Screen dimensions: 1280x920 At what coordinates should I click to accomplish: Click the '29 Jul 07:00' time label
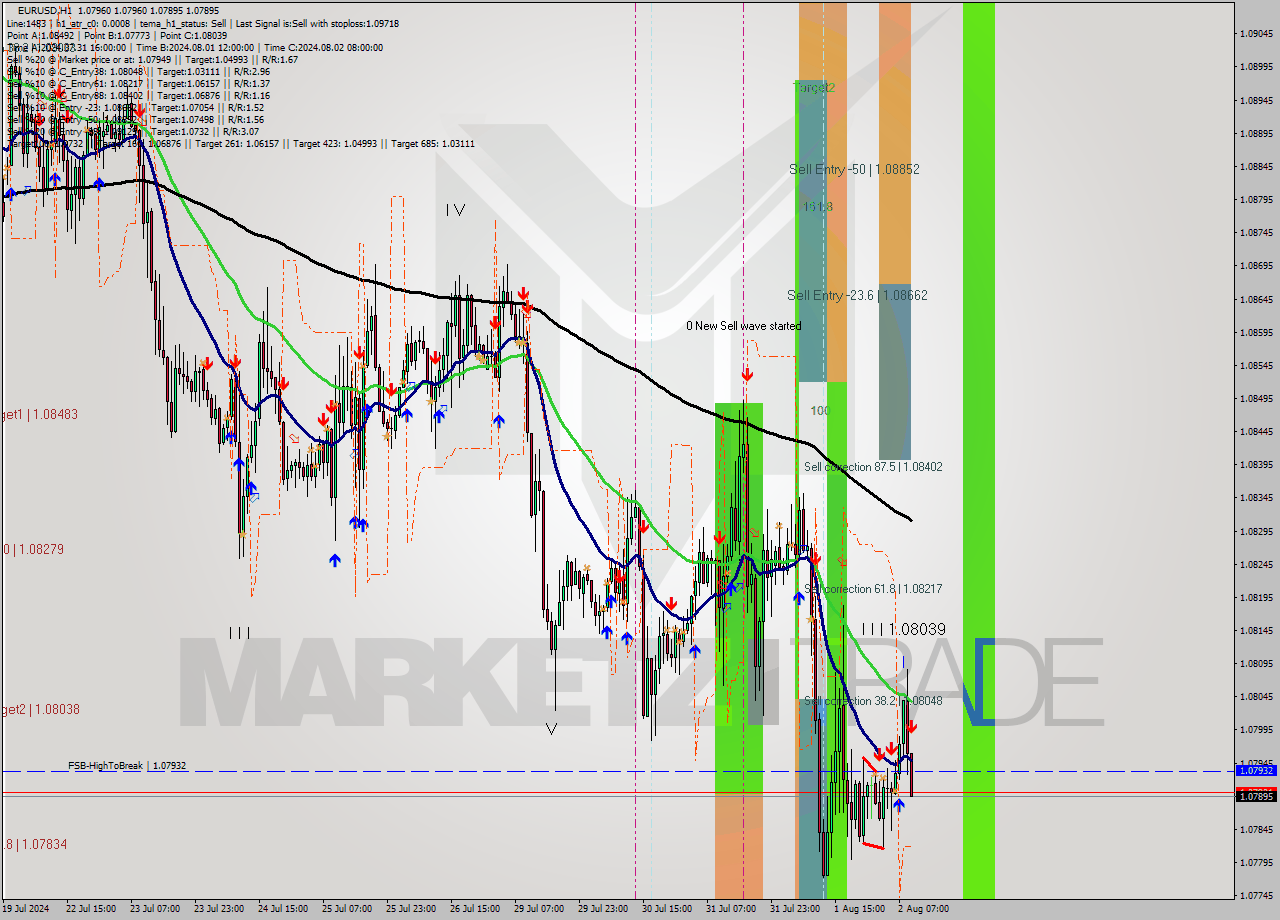point(539,909)
